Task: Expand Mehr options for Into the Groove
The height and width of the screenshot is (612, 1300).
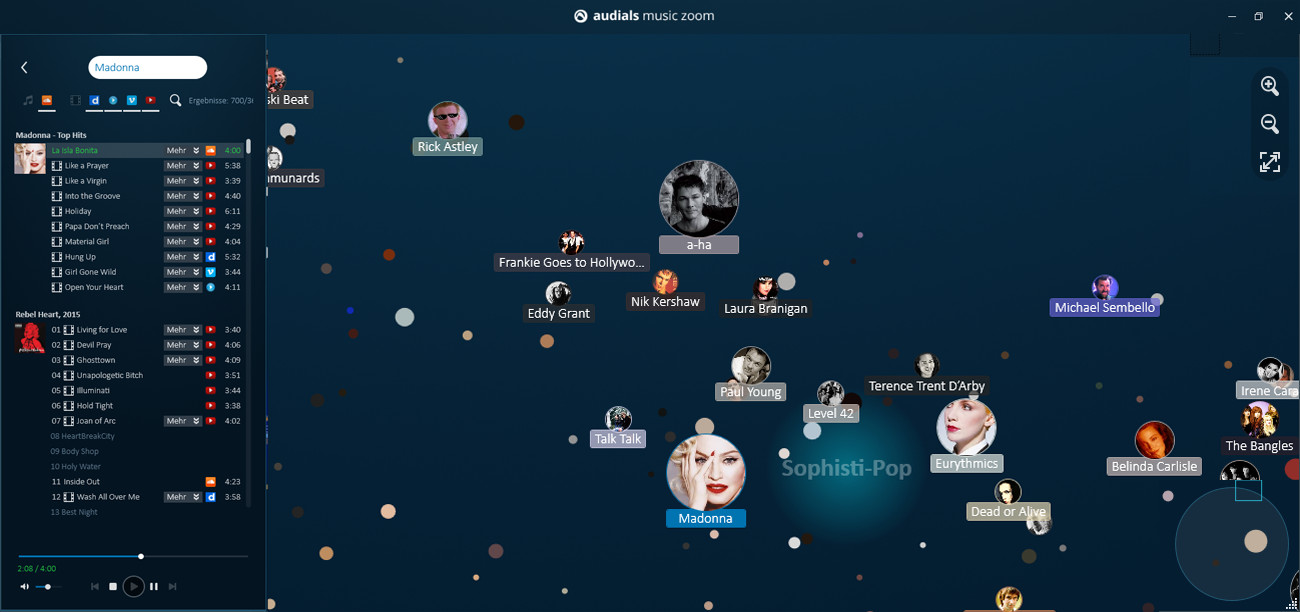Action: (x=183, y=196)
